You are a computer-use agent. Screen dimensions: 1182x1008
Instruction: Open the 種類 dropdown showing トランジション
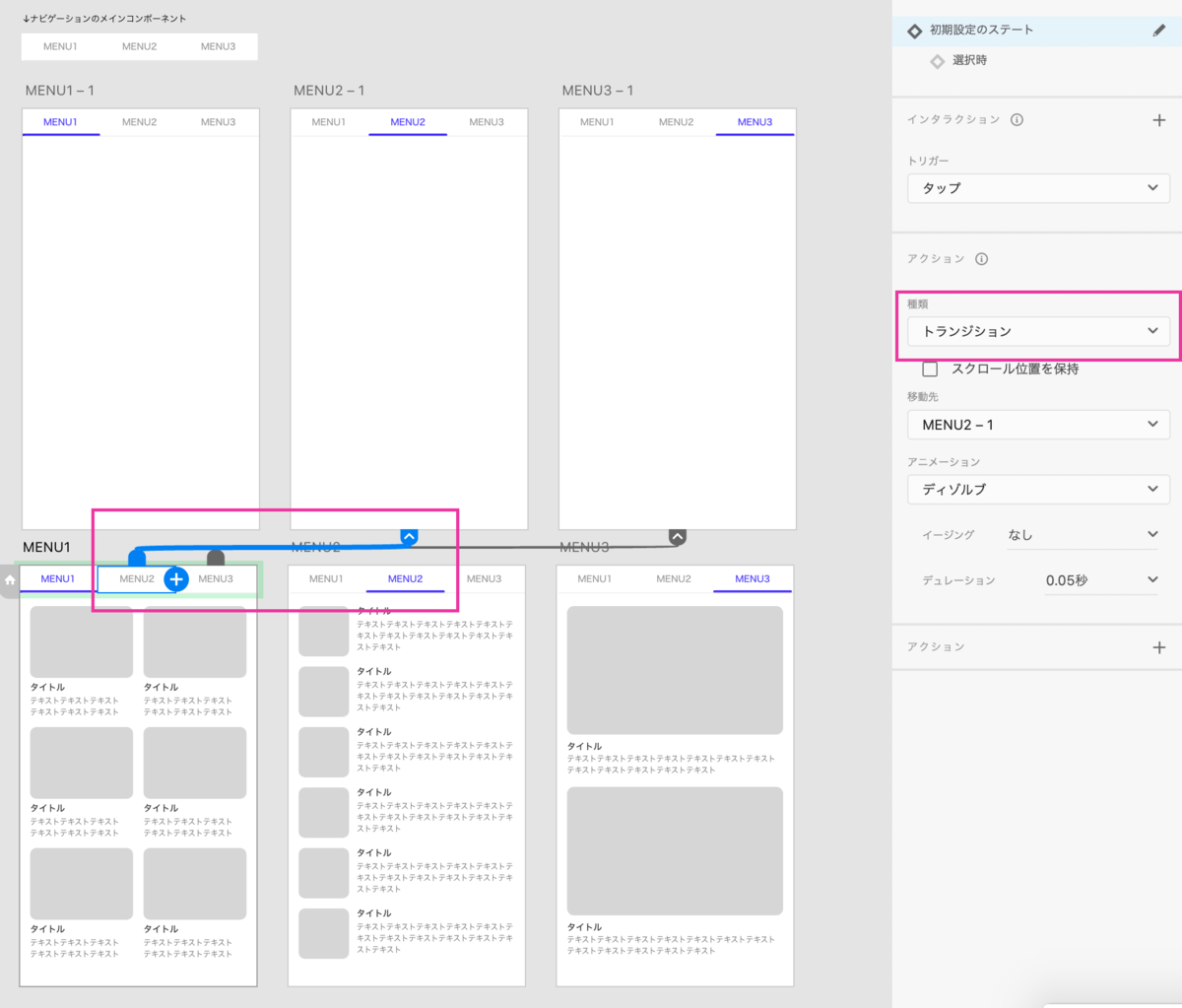click(1038, 331)
